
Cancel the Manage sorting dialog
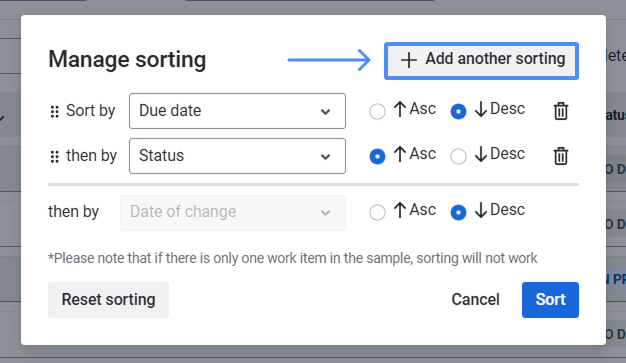475,300
